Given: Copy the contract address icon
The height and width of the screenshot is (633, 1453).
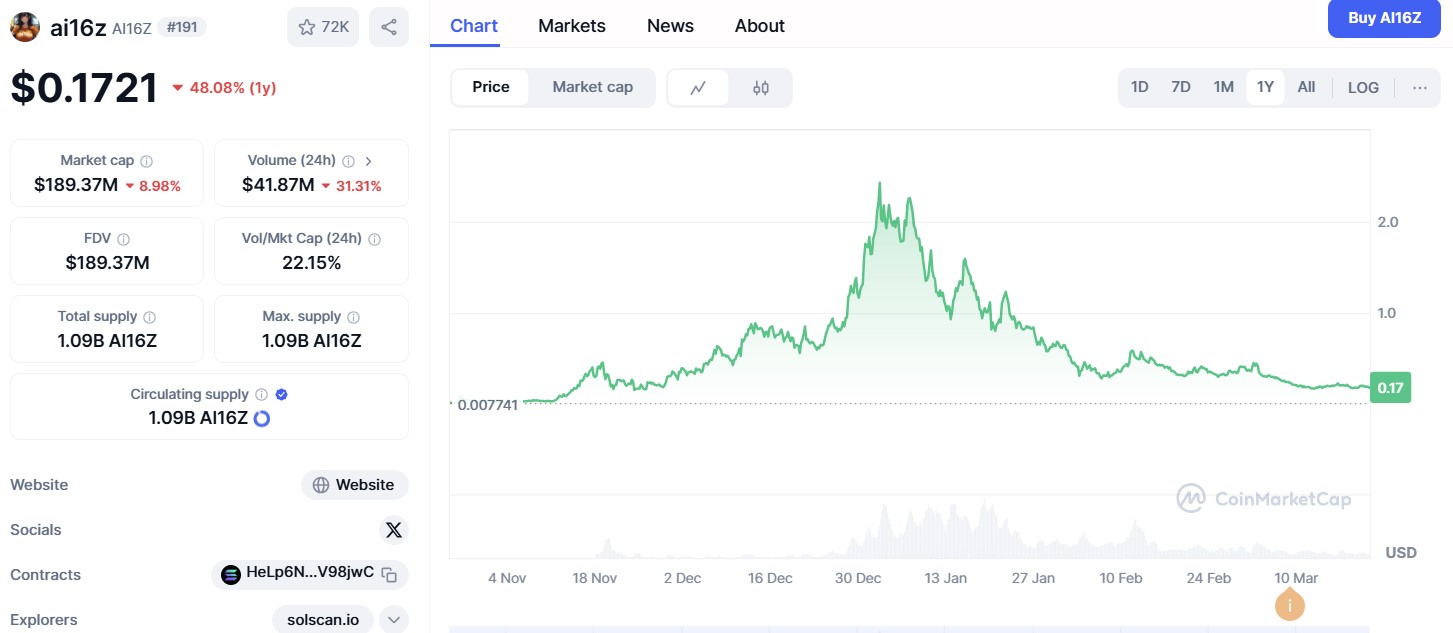Looking at the screenshot, I should 390,575.
